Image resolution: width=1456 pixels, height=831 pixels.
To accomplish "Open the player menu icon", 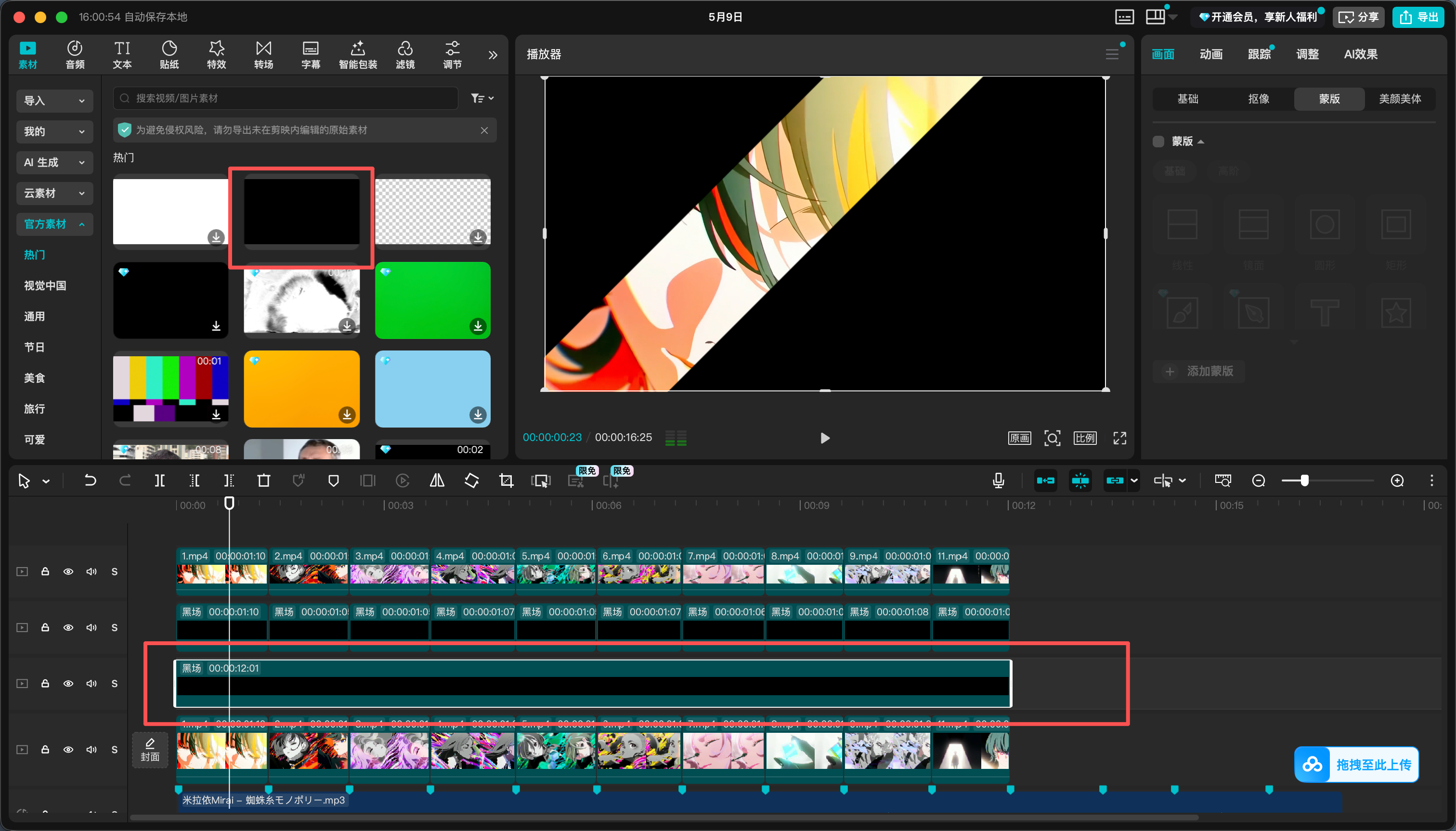I will pos(1112,54).
